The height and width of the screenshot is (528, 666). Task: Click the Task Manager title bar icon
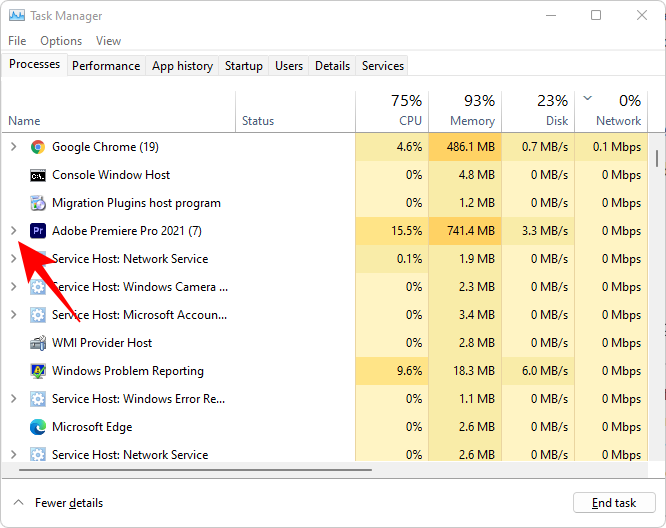click(17, 16)
